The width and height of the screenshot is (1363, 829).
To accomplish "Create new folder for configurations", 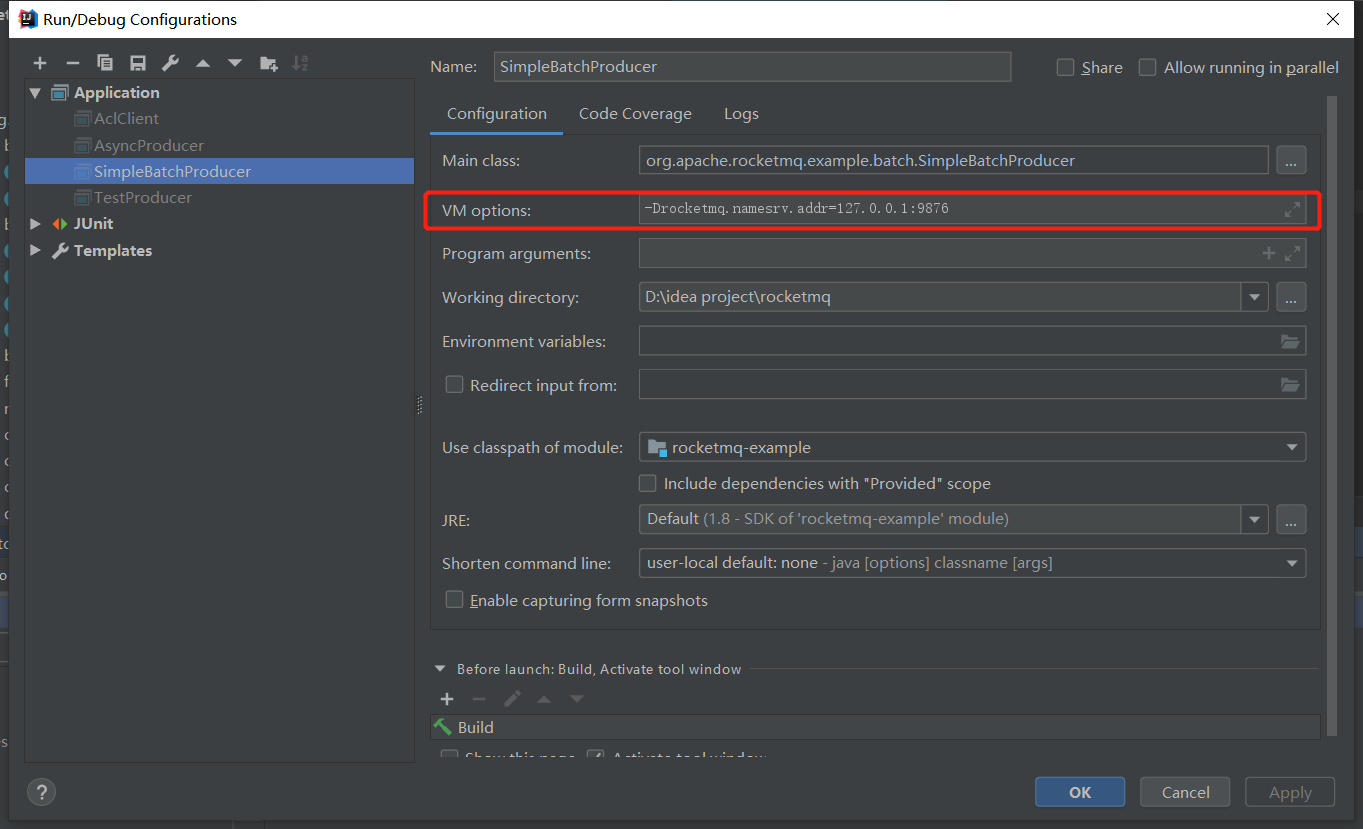I will pyautogui.click(x=268, y=63).
